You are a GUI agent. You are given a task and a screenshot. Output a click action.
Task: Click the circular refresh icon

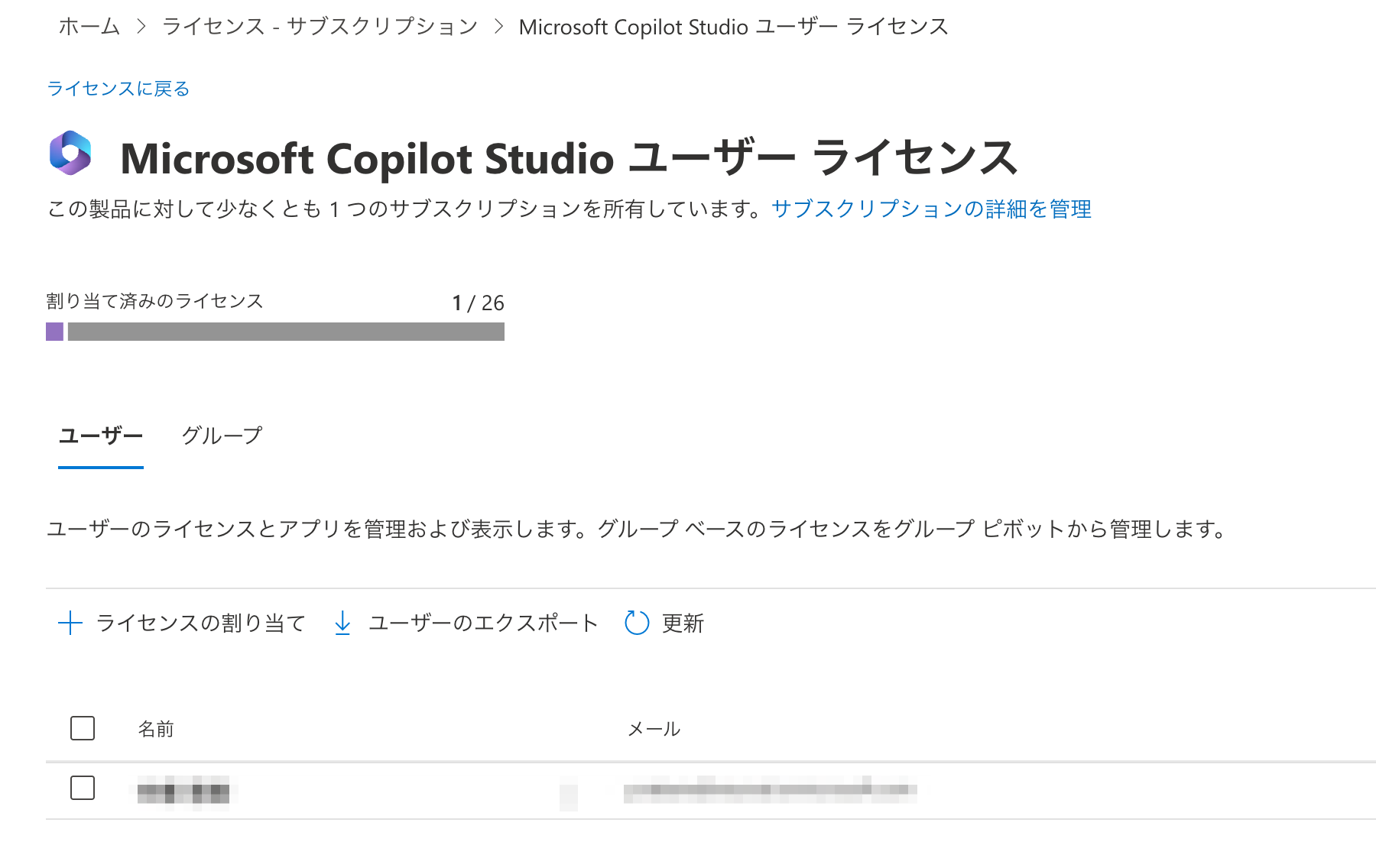coord(637,623)
